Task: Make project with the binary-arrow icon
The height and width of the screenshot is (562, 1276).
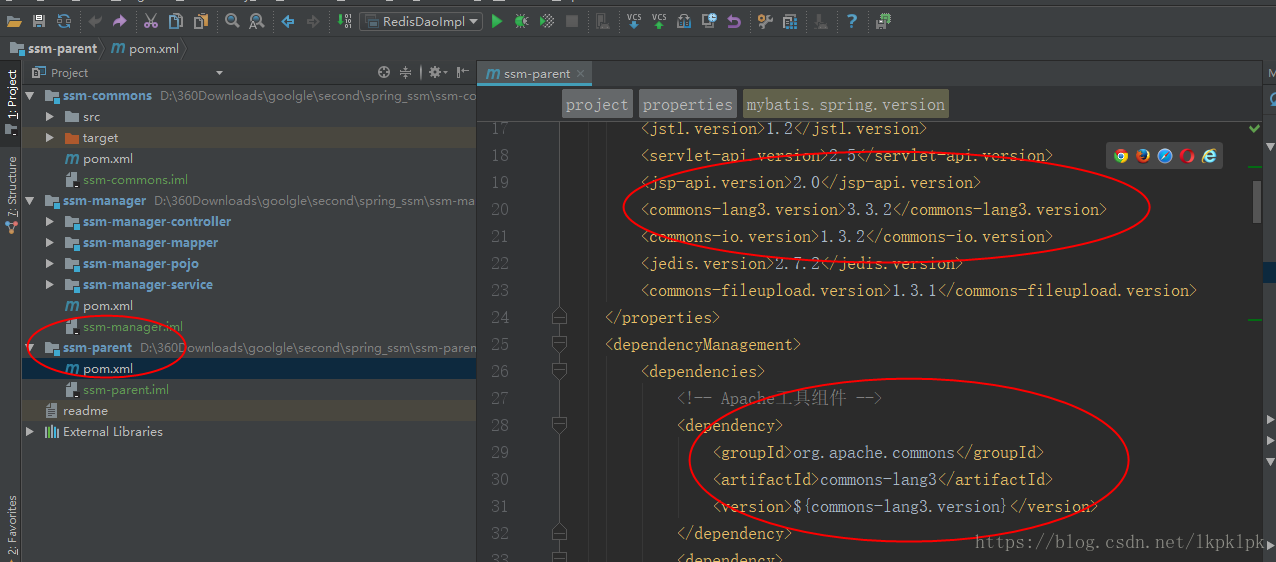Action: tap(344, 20)
